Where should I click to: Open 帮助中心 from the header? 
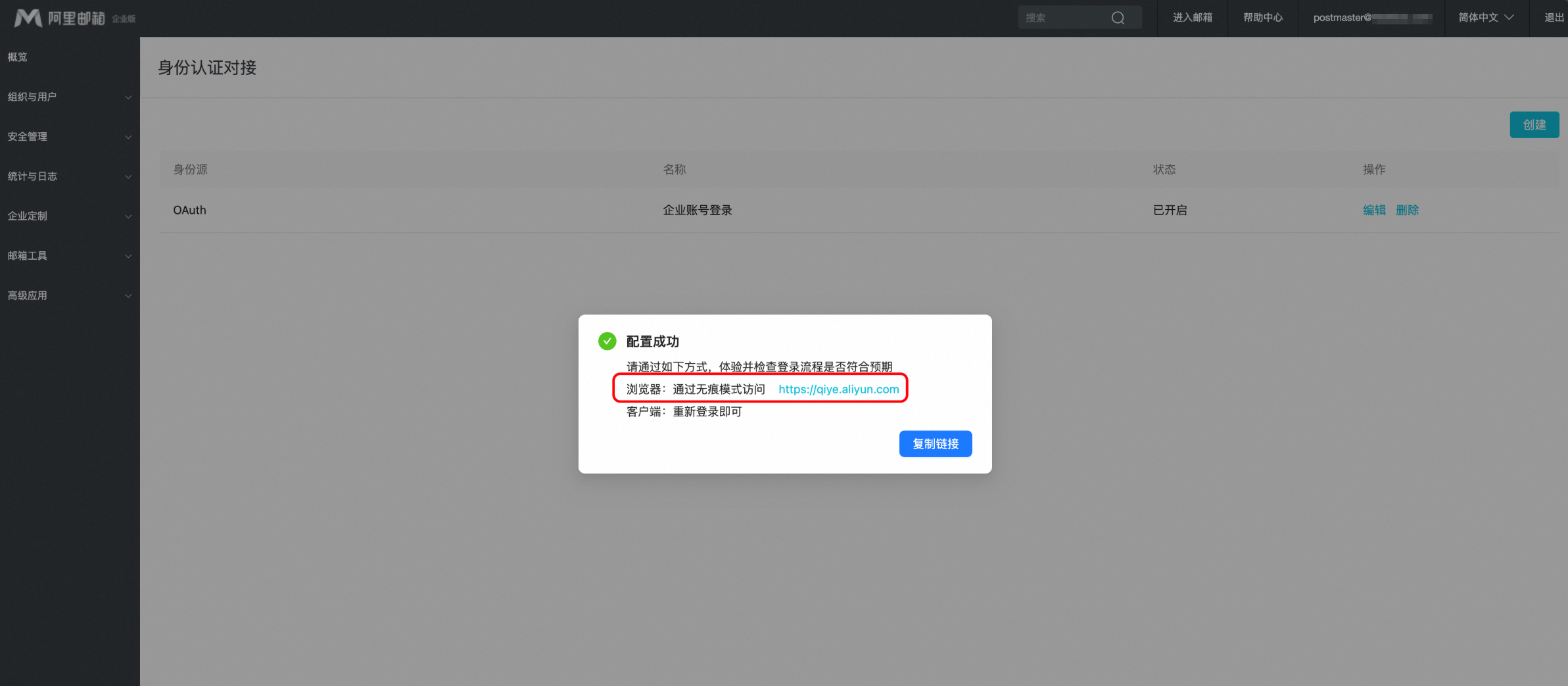[1262, 18]
